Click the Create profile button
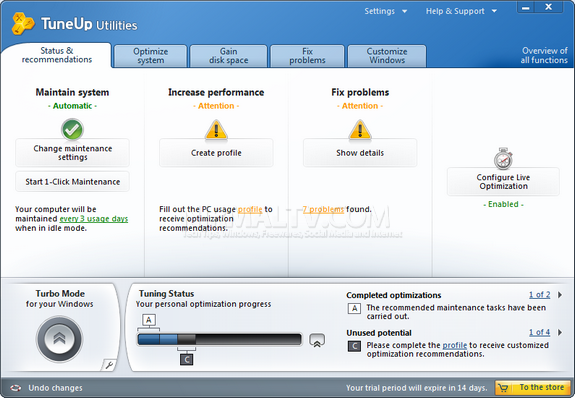This screenshot has height=398, width=575. tap(216, 153)
